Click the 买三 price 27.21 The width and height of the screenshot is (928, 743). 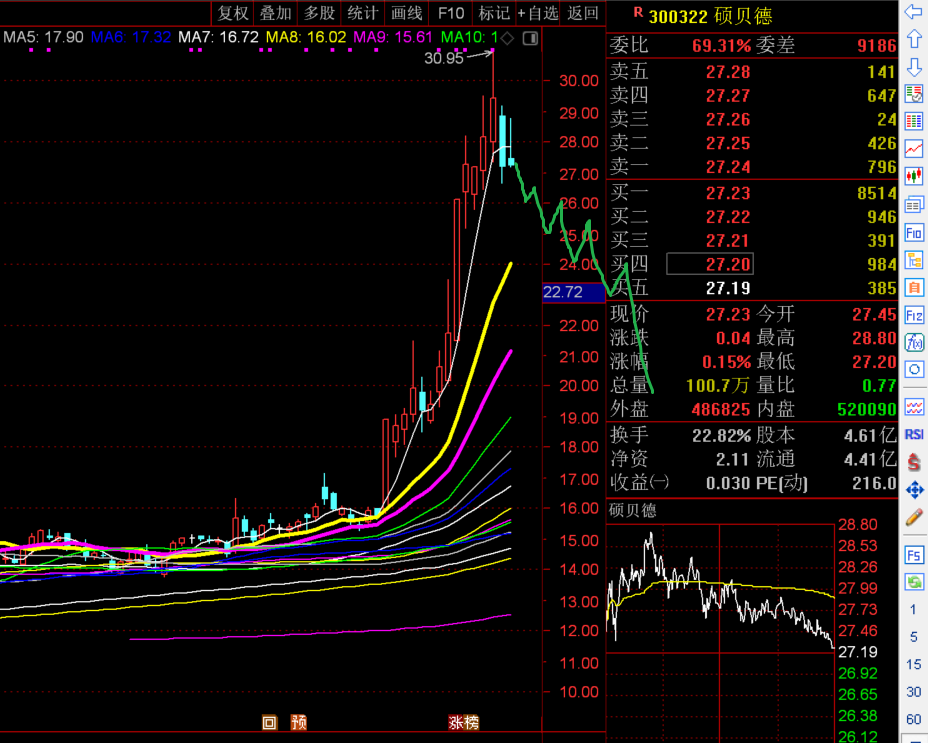coord(727,240)
